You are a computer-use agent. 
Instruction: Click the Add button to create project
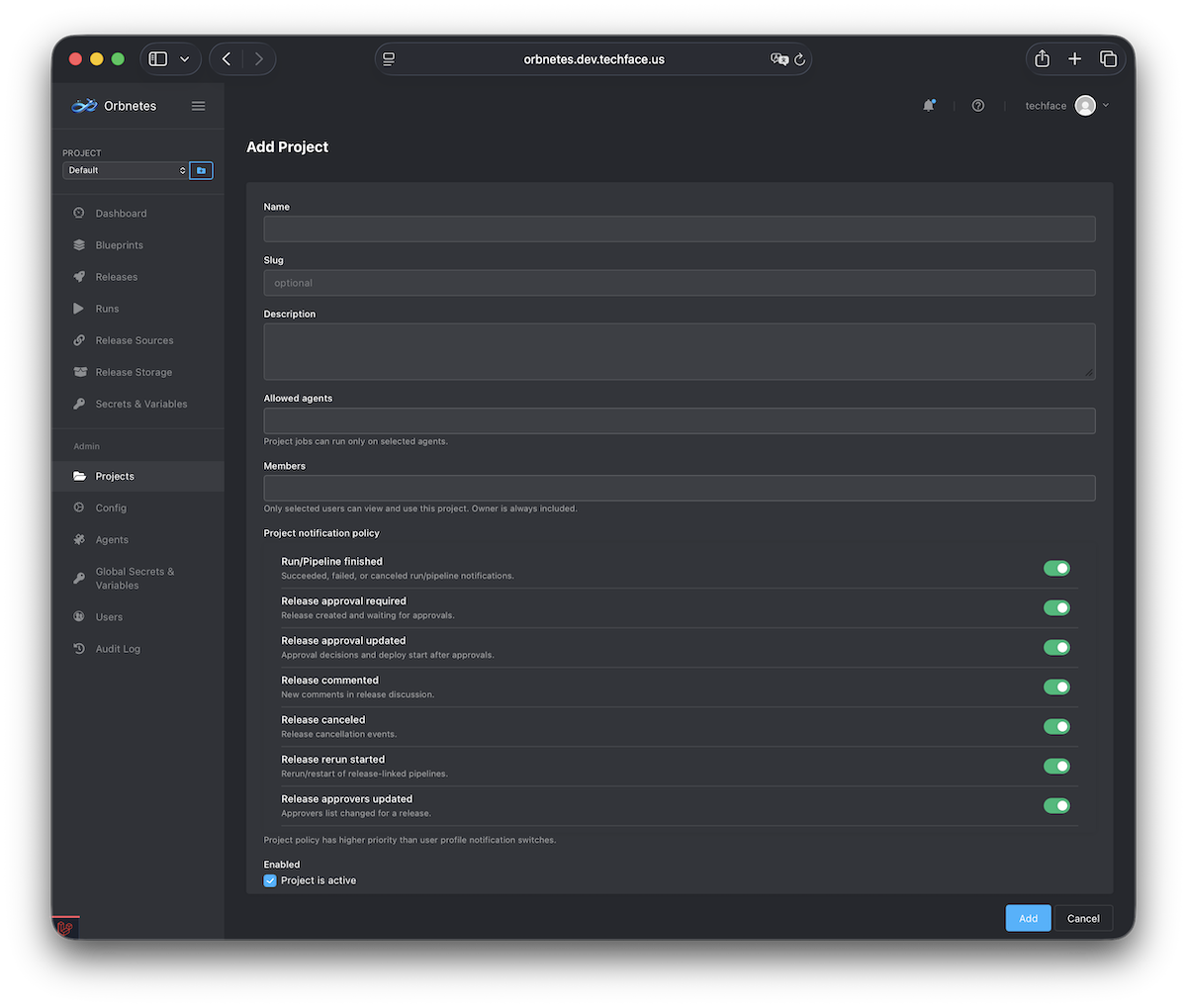(x=1028, y=918)
